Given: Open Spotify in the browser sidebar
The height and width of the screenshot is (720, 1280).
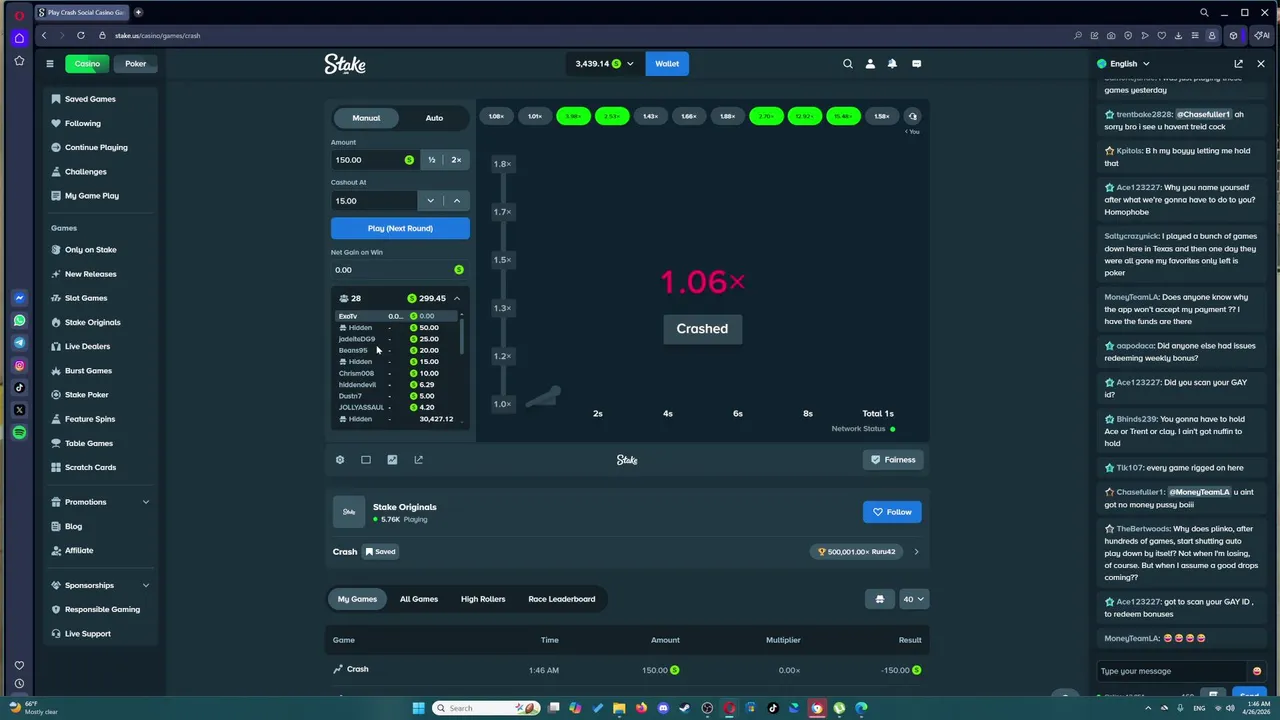Looking at the screenshot, I should click(19, 433).
